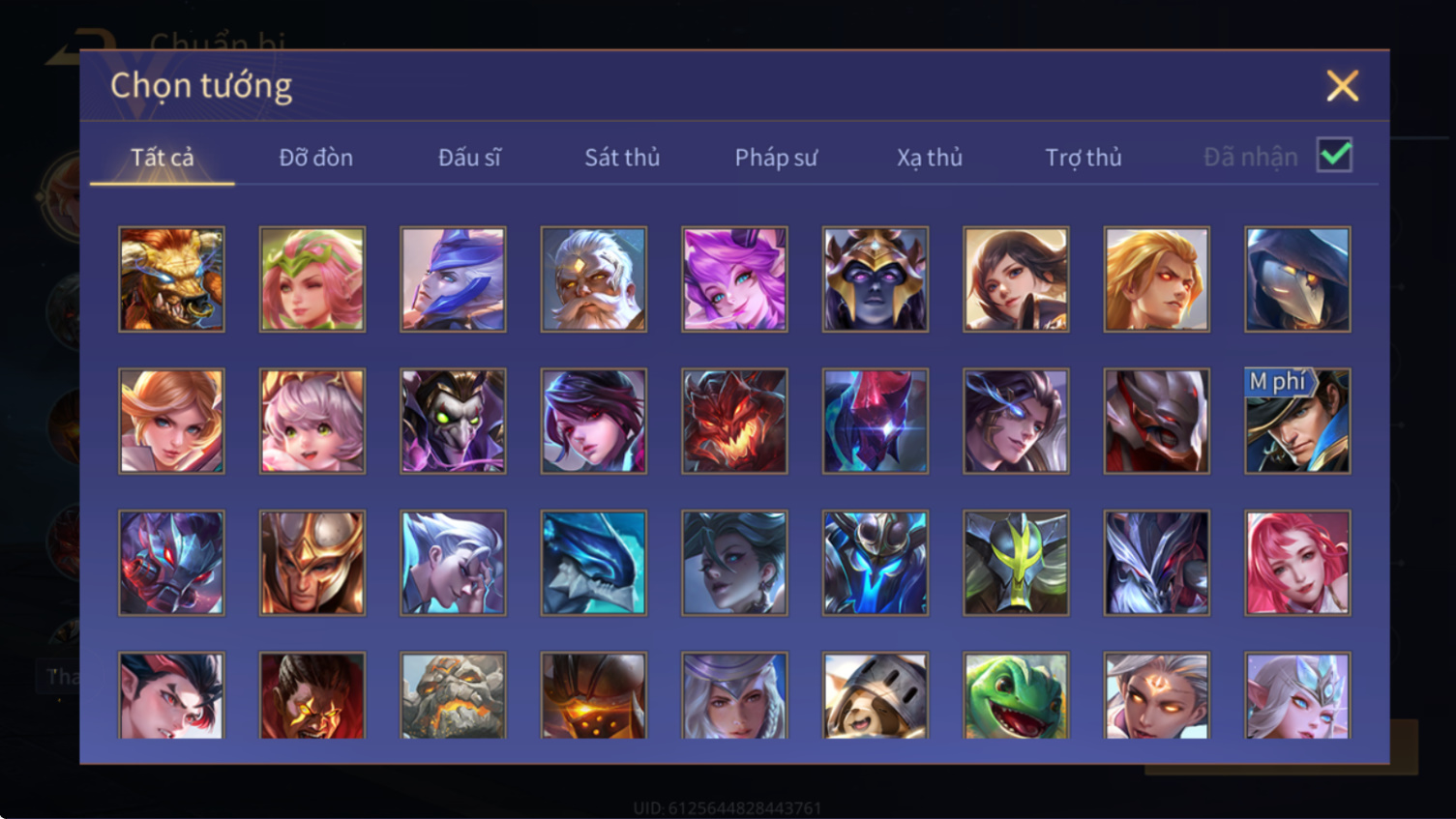The width and height of the screenshot is (1456, 819).
Task: Toggle the Đã nhận checkbox
Action: click(1335, 155)
